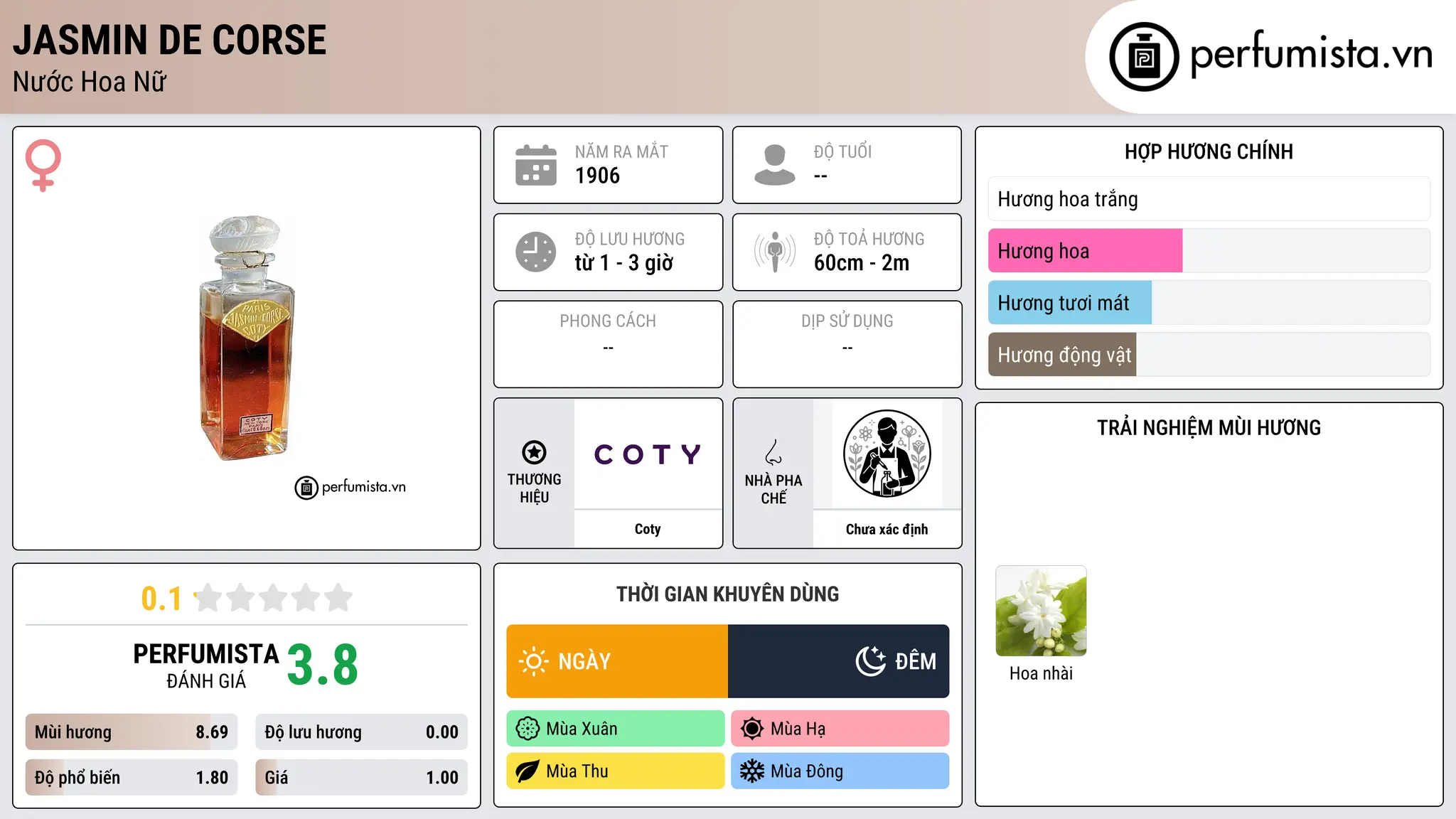
Task: Click the Độ lưu hương score bar
Action: coord(362,732)
